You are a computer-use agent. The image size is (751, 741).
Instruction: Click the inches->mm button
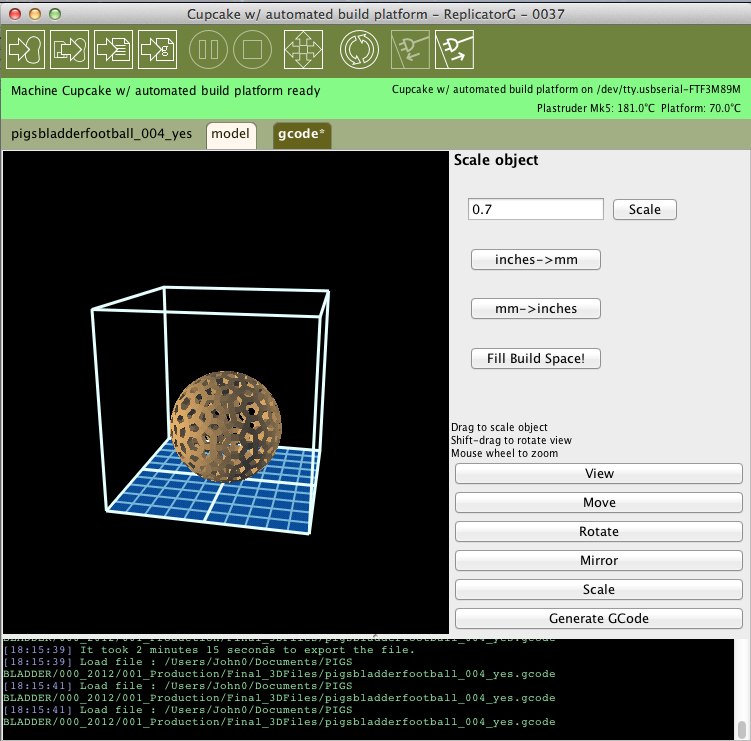point(536,260)
